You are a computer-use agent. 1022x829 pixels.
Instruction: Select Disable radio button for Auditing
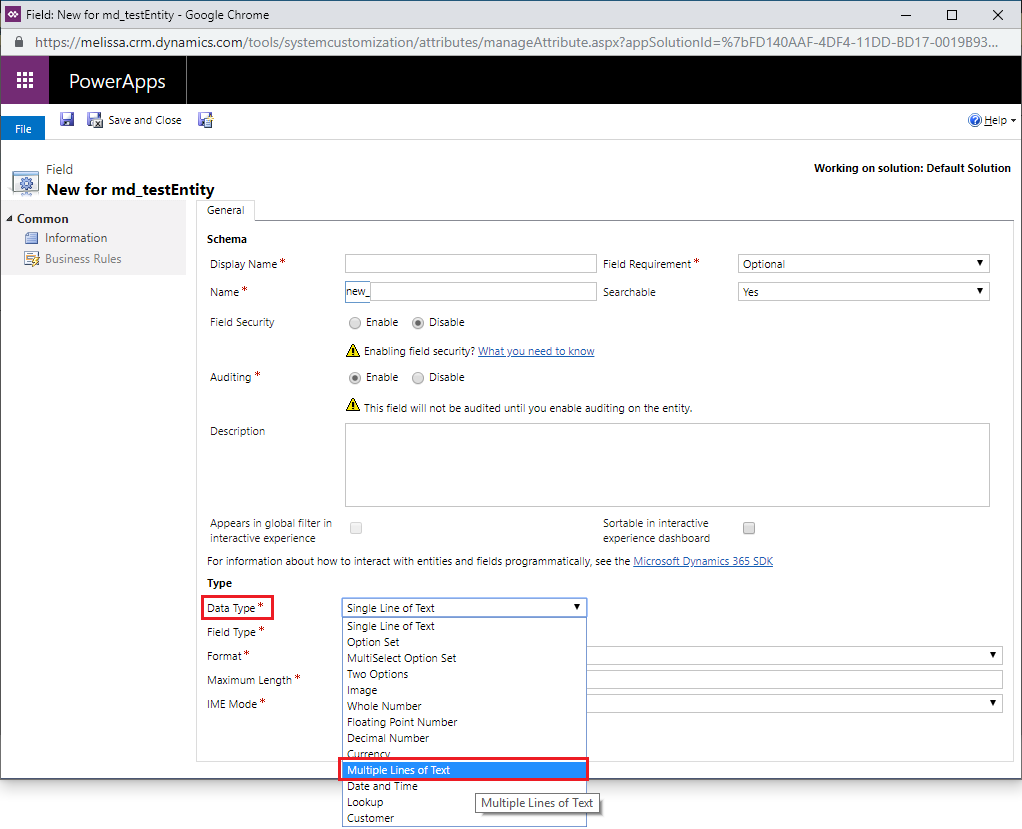pos(418,378)
